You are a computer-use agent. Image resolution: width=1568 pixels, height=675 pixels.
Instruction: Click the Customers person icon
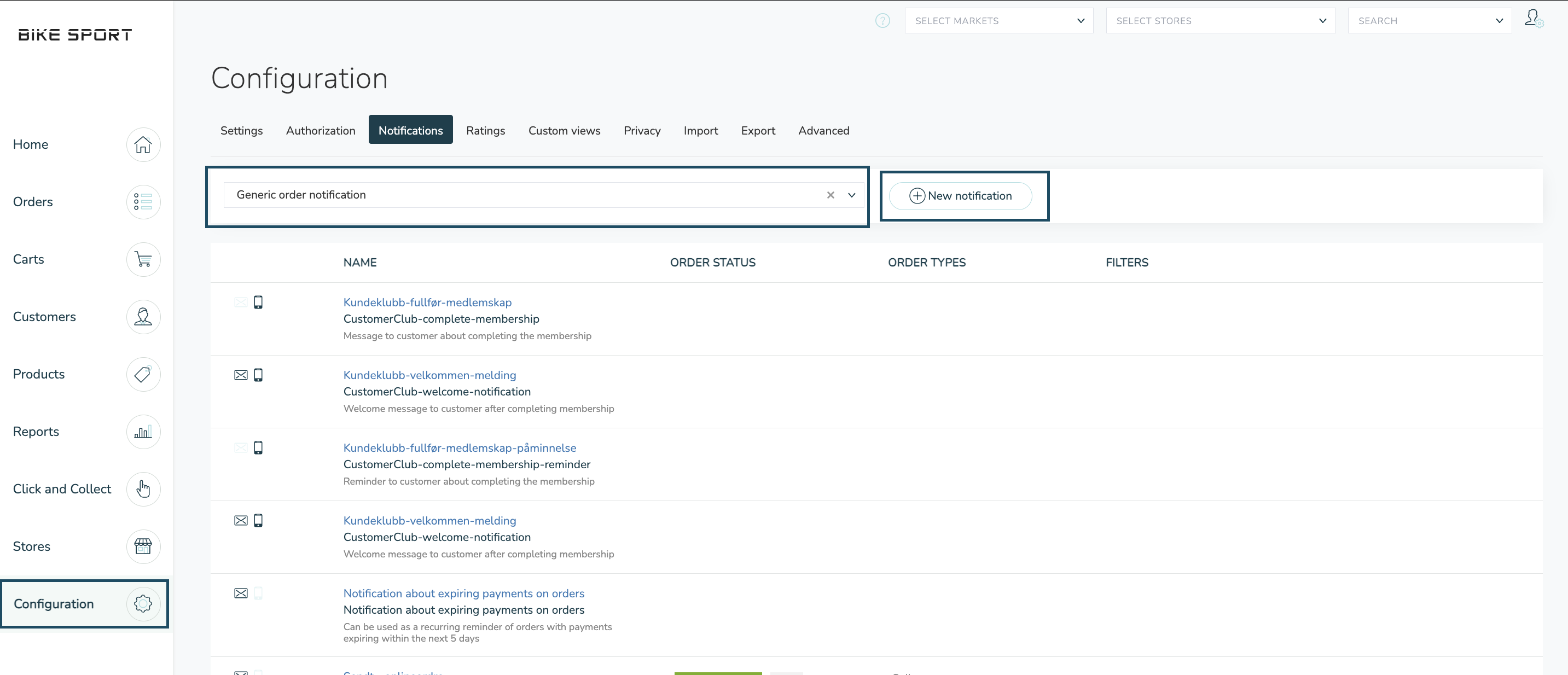coord(143,317)
